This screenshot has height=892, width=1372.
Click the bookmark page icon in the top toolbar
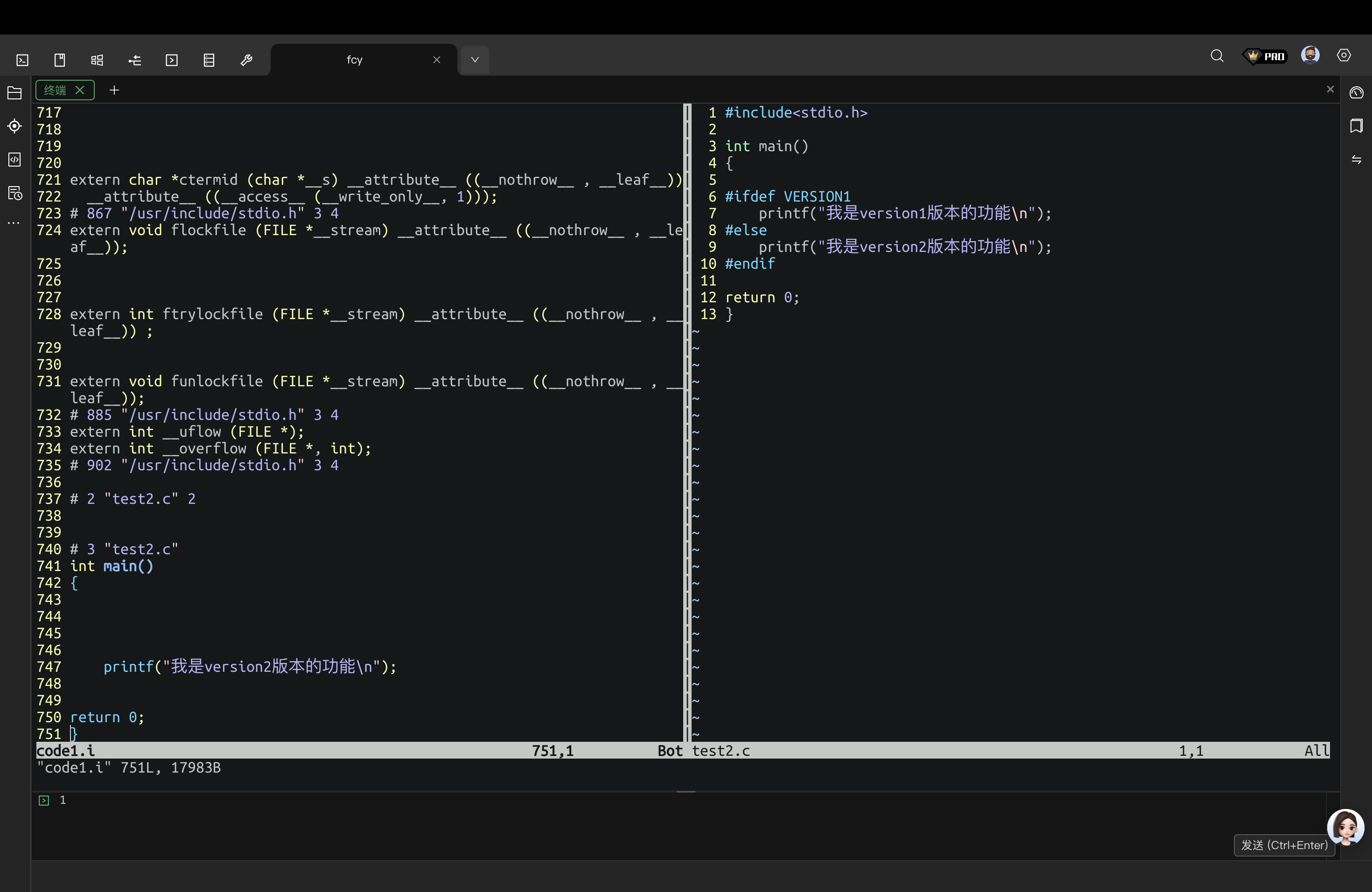60,60
